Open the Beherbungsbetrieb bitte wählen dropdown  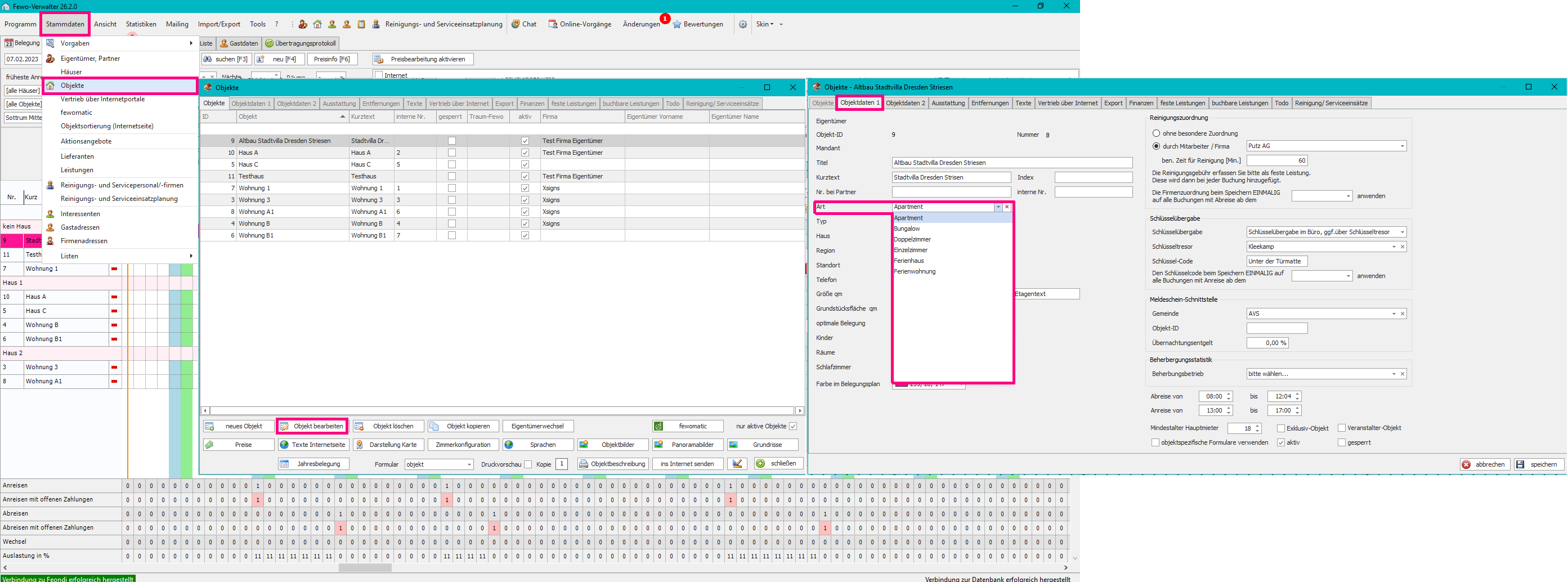(1394, 374)
